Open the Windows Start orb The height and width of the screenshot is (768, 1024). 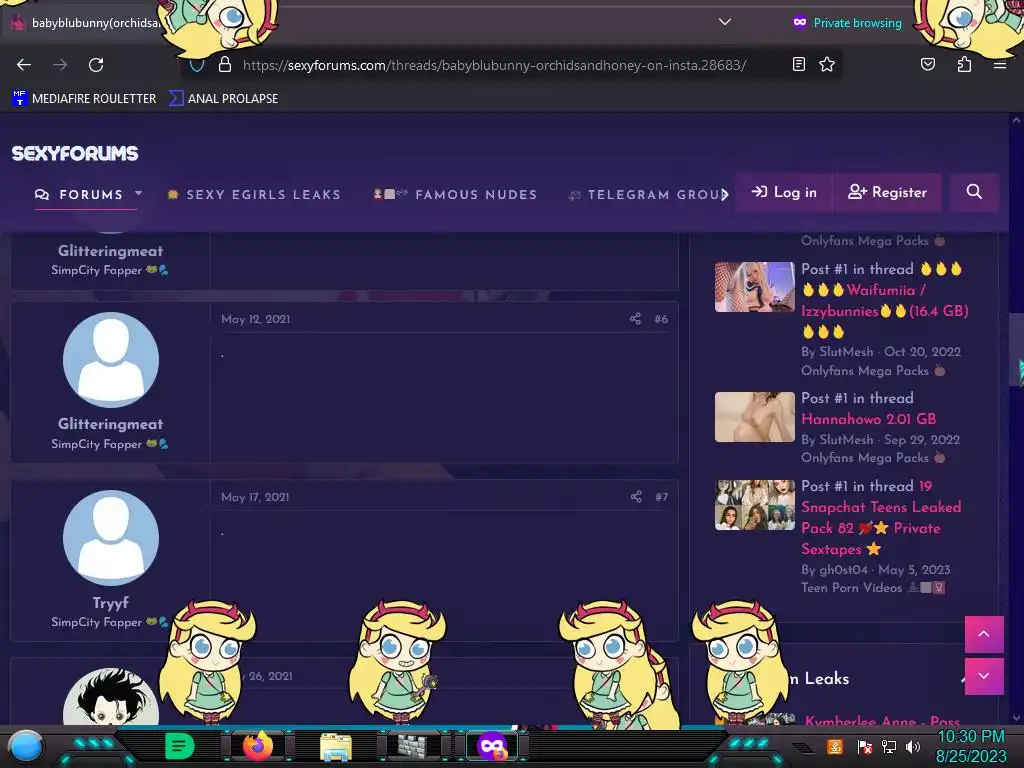(x=26, y=746)
